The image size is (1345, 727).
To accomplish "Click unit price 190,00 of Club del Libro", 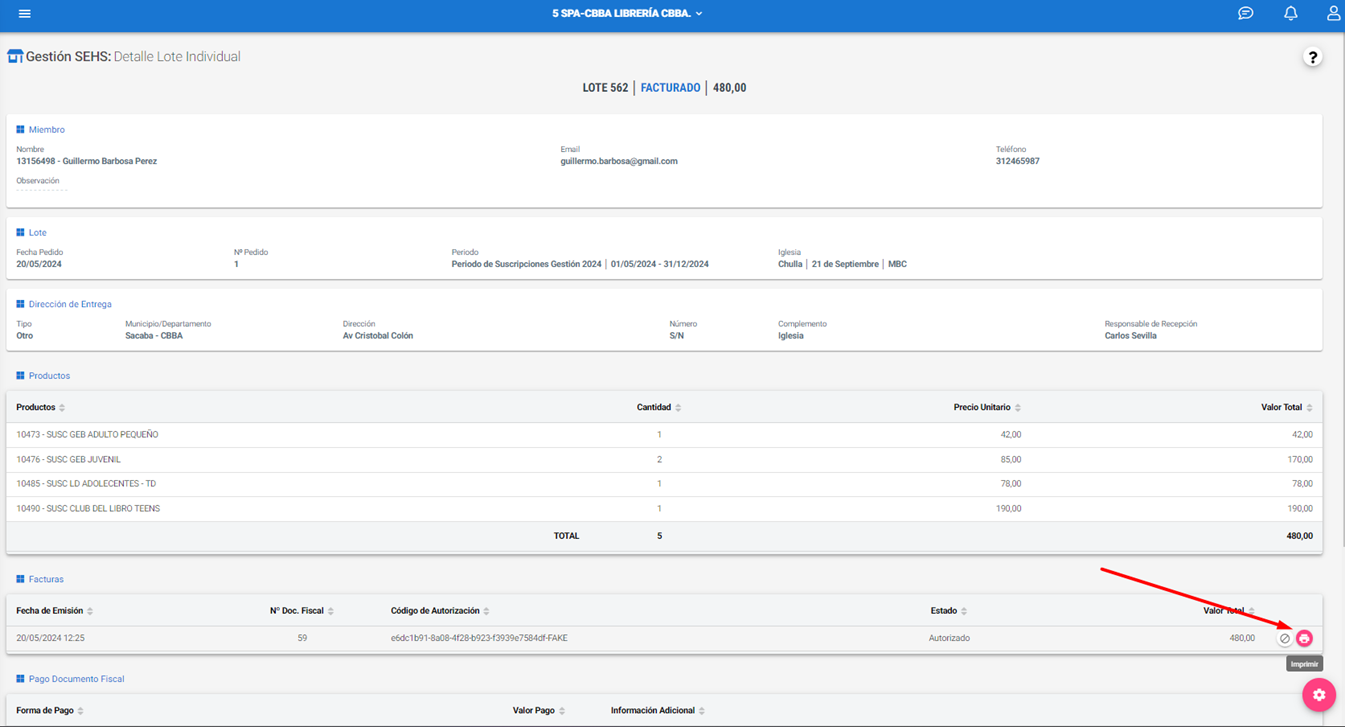I will click(1008, 509).
